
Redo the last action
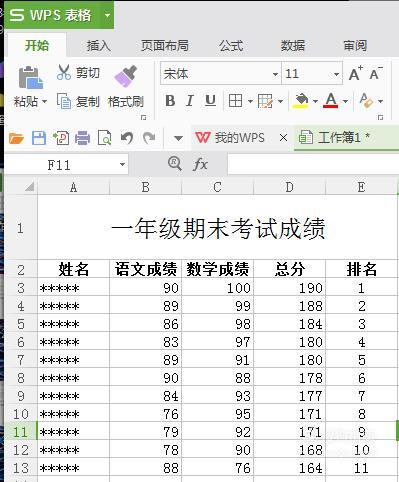pyautogui.click(x=149, y=138)
